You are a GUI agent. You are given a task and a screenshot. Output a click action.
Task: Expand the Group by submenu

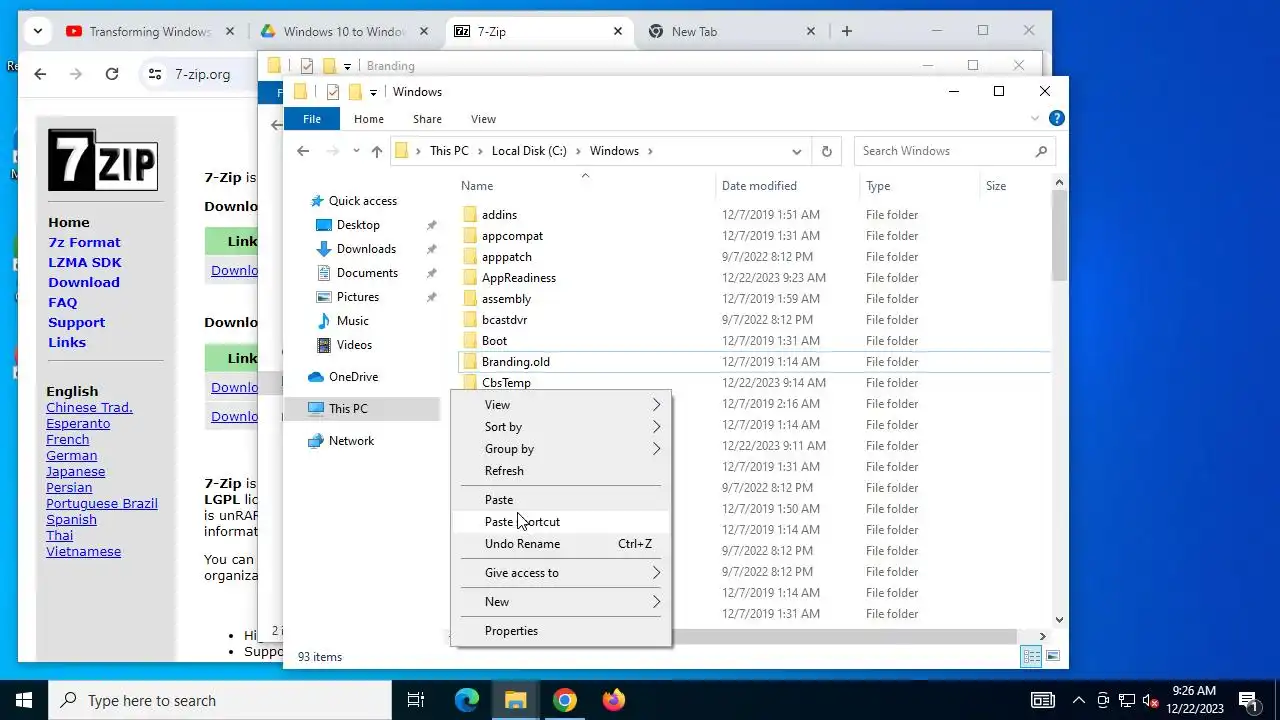click(561, 449)
